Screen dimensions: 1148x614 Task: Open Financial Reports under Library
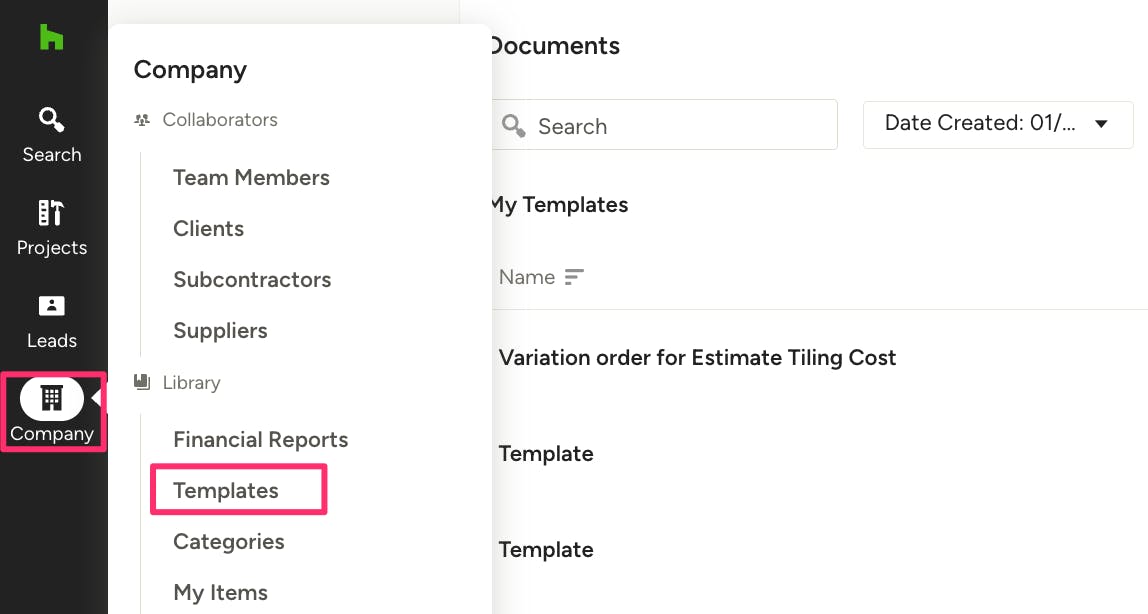[x=260, y=439]
